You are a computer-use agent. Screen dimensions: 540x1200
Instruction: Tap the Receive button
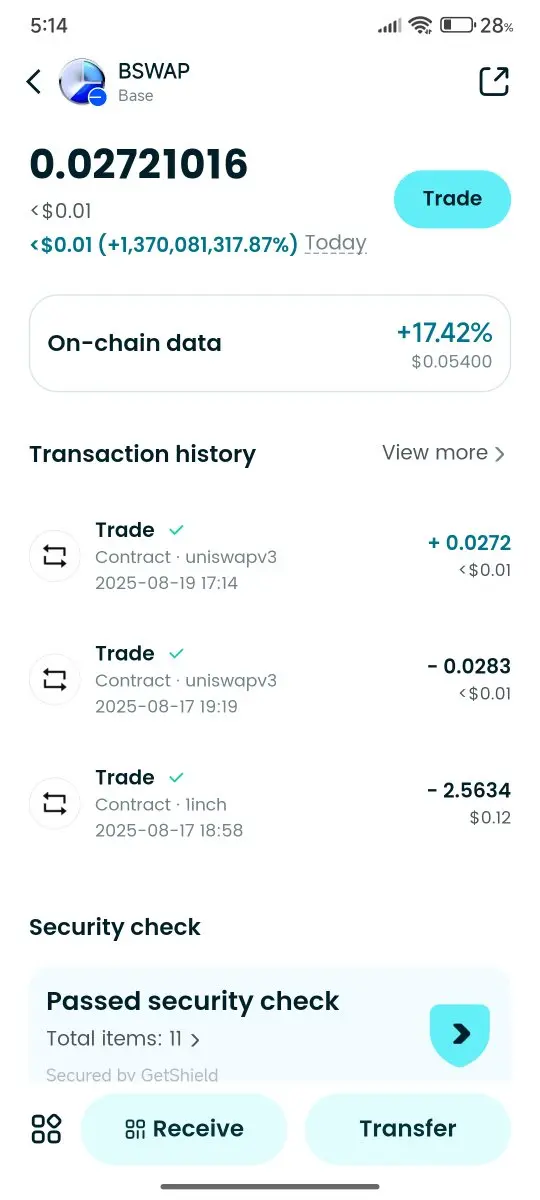pyautogui.click(x=184, y=1129)
